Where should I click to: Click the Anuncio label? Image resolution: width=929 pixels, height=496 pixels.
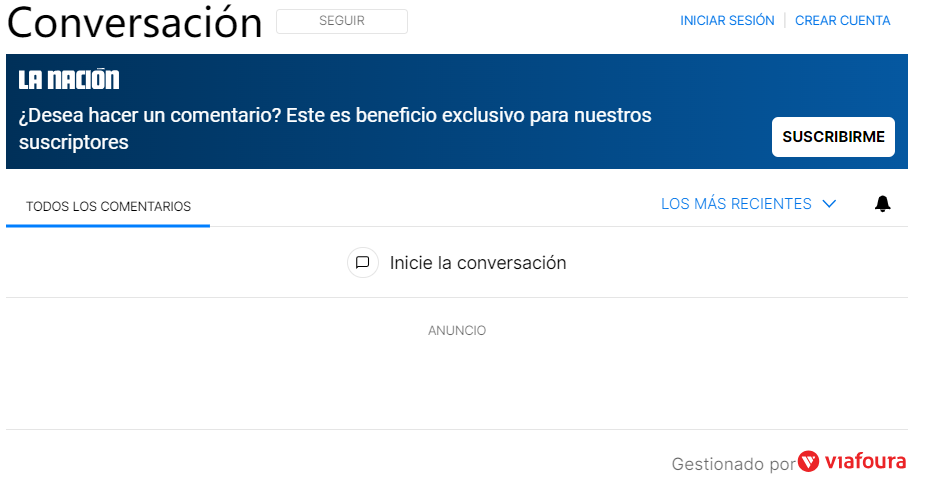tap(457, 331)
